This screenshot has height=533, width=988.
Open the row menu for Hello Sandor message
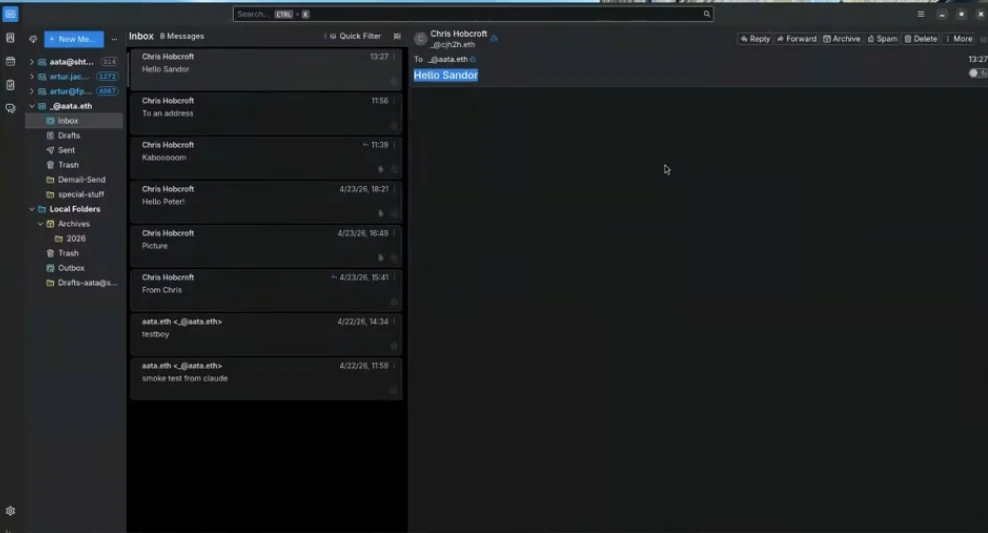point(394,57)
